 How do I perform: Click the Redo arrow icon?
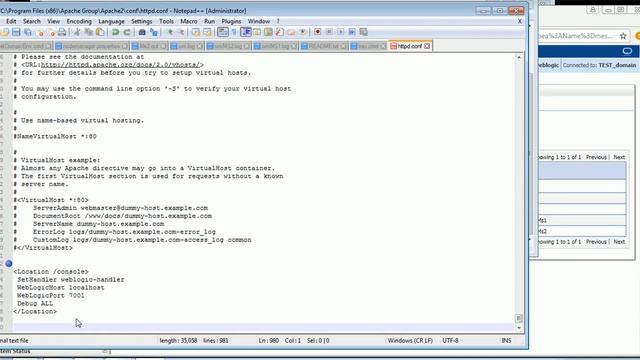[x=127, y=32]
